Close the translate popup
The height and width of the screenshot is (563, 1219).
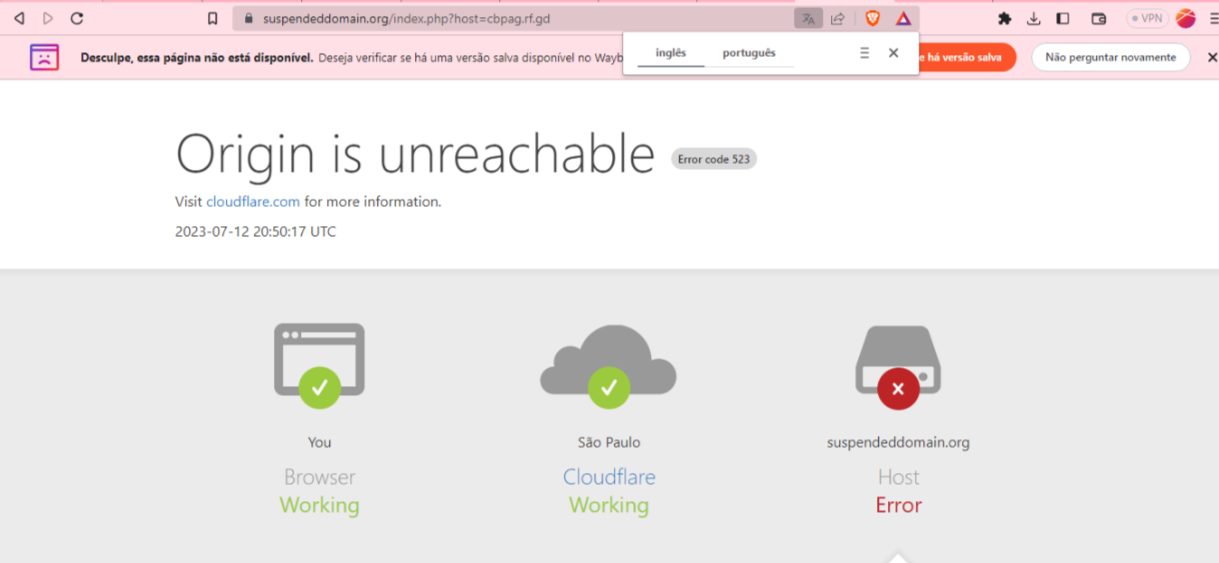(894, 53)
